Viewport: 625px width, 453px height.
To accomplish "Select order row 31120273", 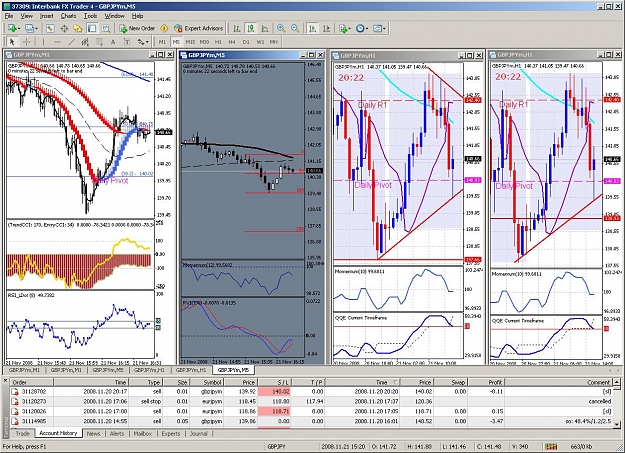I will click(312, 402).
